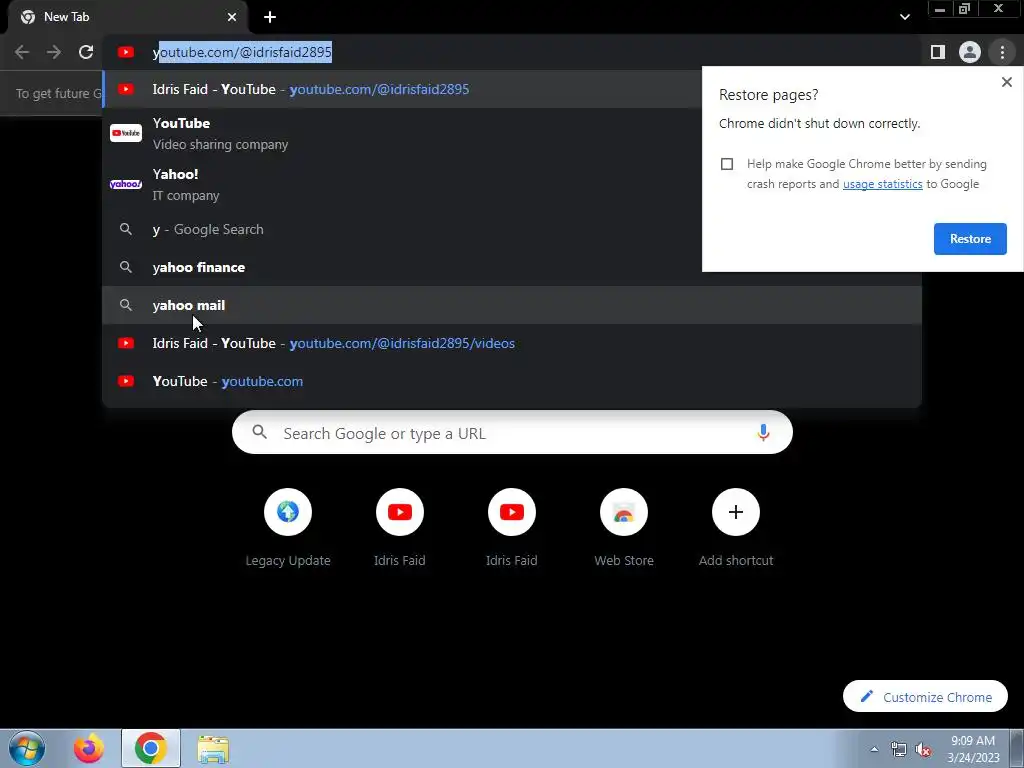Click the muted volume tray icon

pyautogui.click(x=923, y=749)
